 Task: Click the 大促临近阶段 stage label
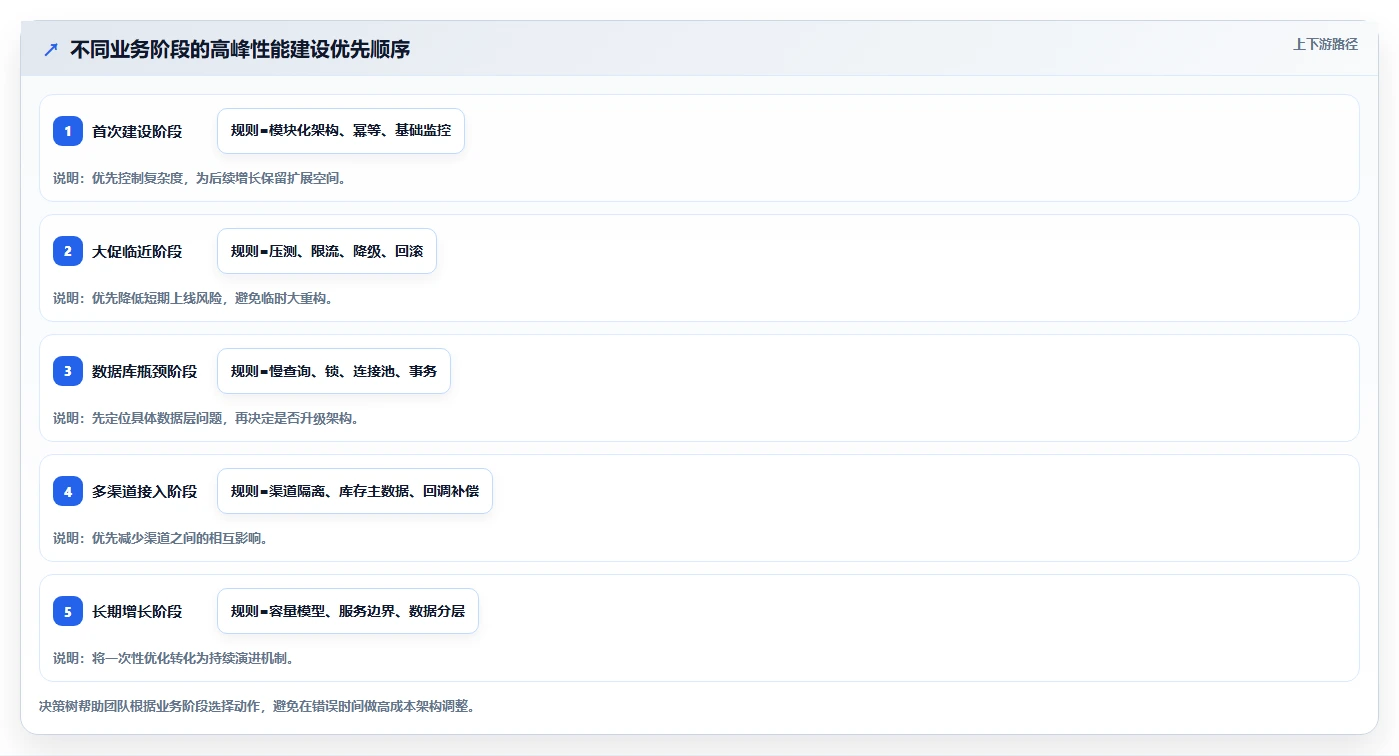click(x=137, y=251)
